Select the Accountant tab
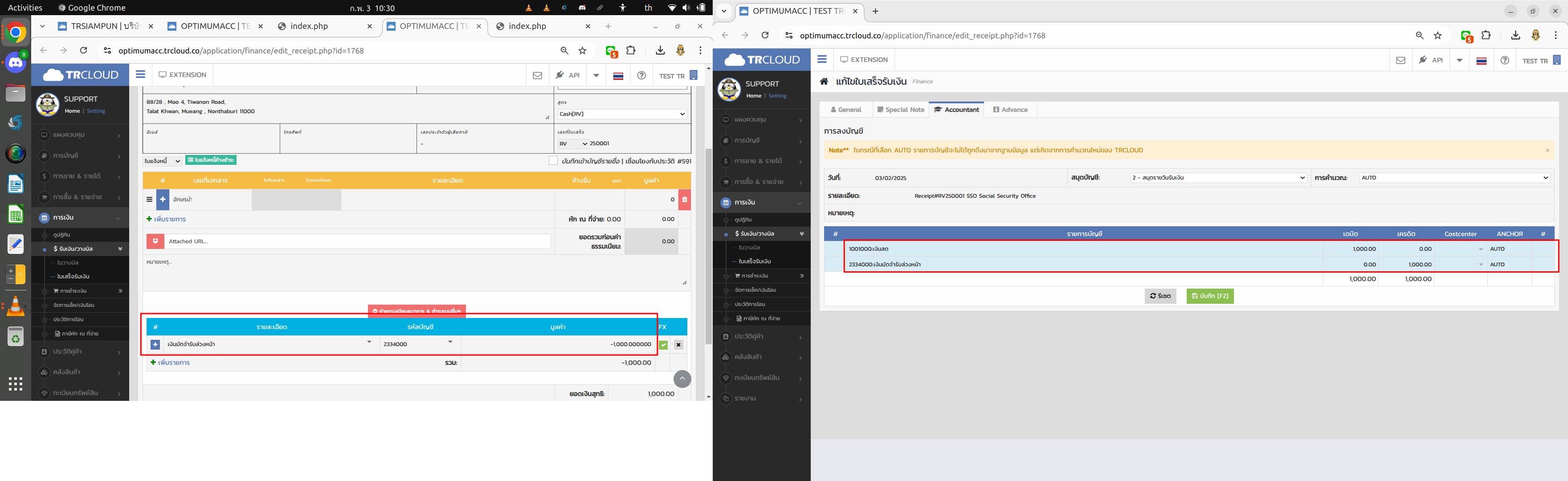Screen dimensions: 1568x481 956,110
